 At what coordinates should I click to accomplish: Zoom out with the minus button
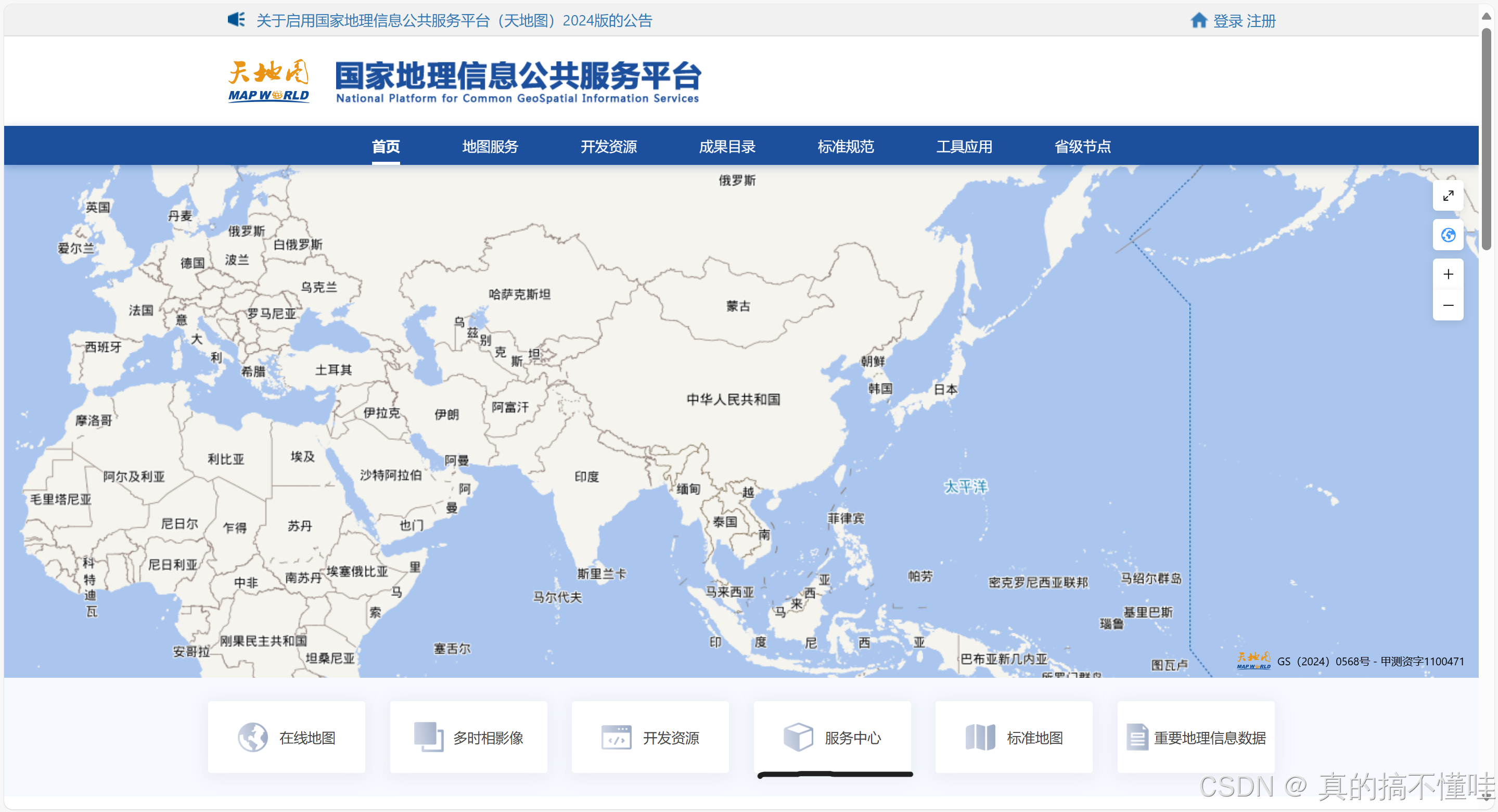(x=1448, y=305)
